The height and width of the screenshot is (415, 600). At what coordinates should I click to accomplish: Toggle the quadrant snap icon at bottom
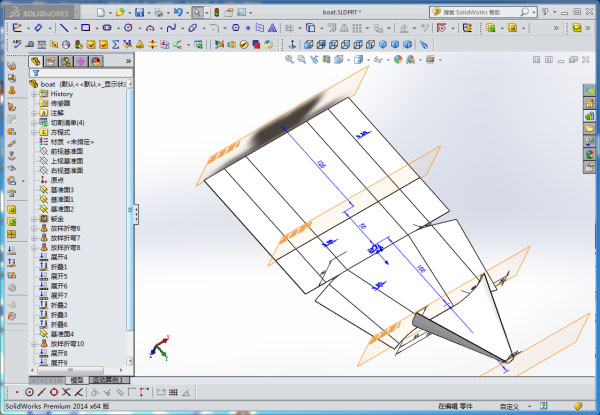coord(54,392)
